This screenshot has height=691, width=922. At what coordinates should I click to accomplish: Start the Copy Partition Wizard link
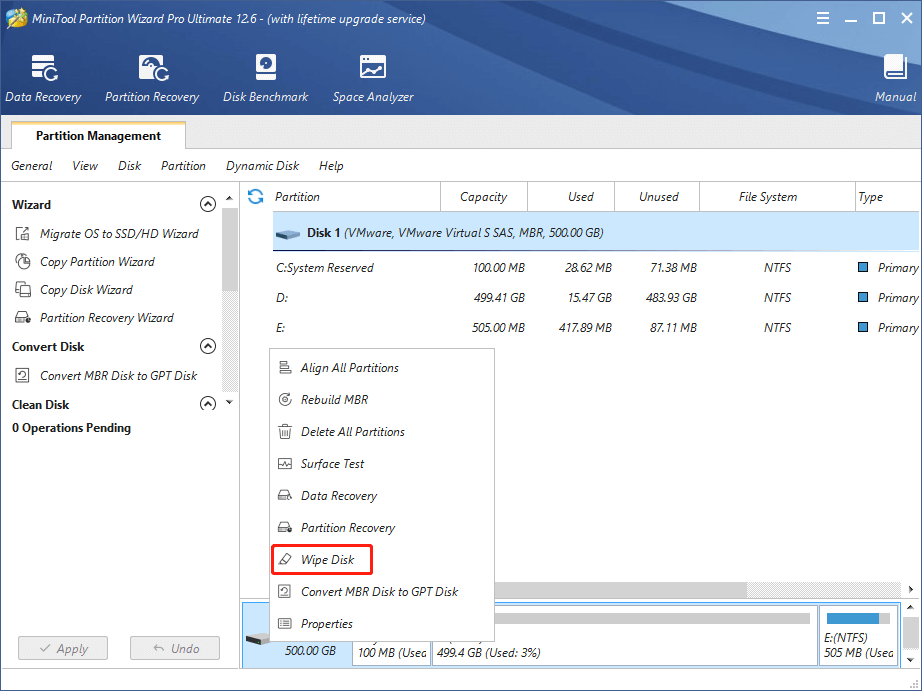tap(98, 262)
